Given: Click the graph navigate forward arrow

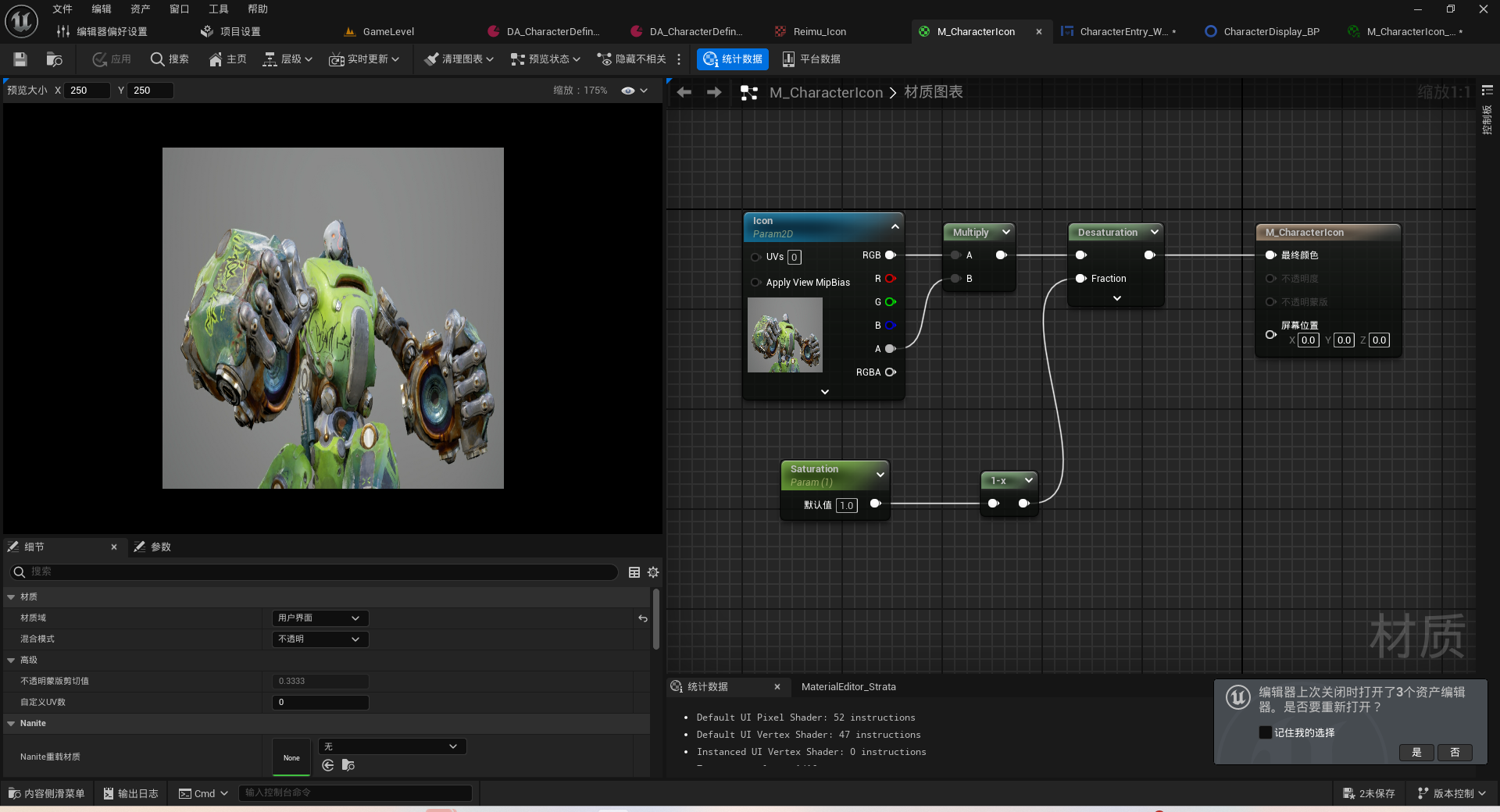Looking at the screenshot, I should click(x=714, y=92).
